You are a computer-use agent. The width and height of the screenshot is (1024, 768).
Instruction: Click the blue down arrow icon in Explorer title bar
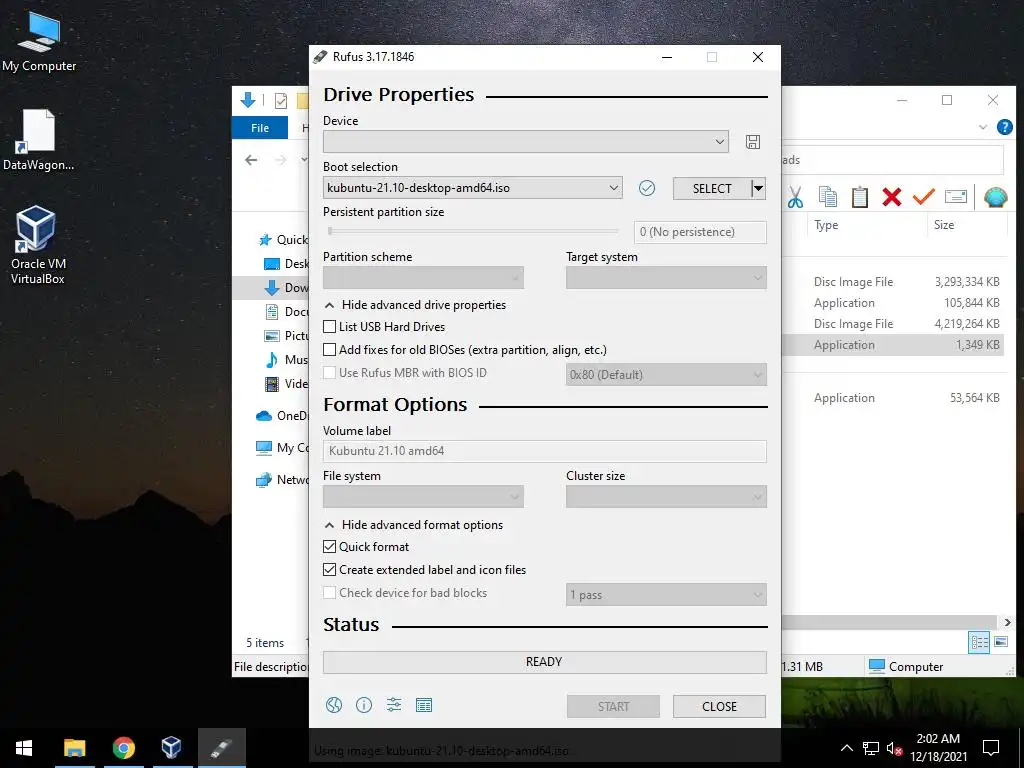248,100
